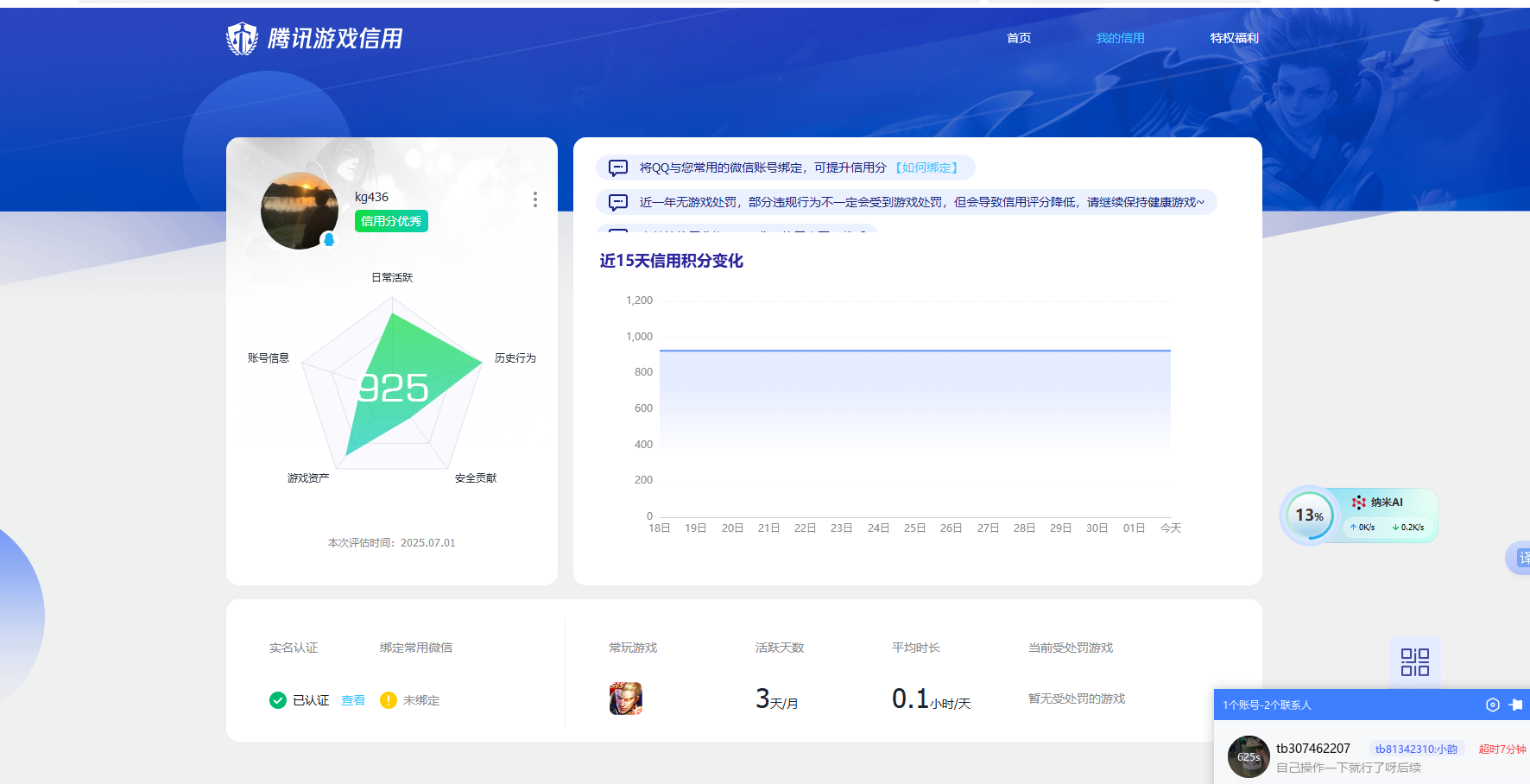
Task: Click the 信用分优秀 badge
Action: (391, 221)
